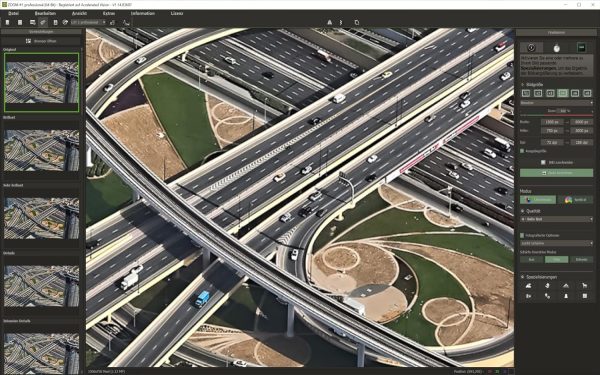Open the Lizenz menu
The height and width of the screenshot is (375, 600).
coord(177,13)
